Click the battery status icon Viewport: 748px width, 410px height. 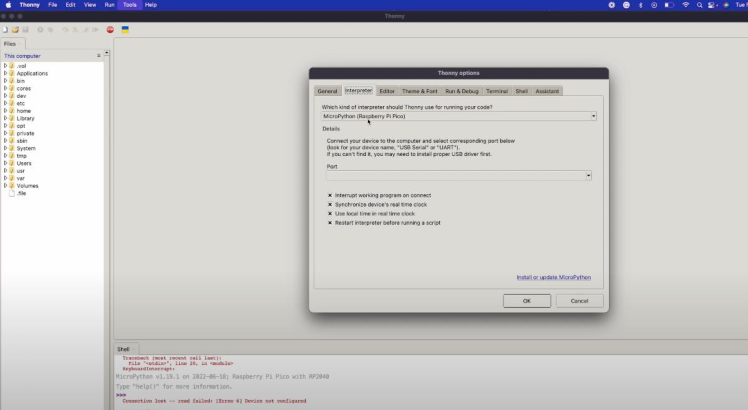(669, 5)
